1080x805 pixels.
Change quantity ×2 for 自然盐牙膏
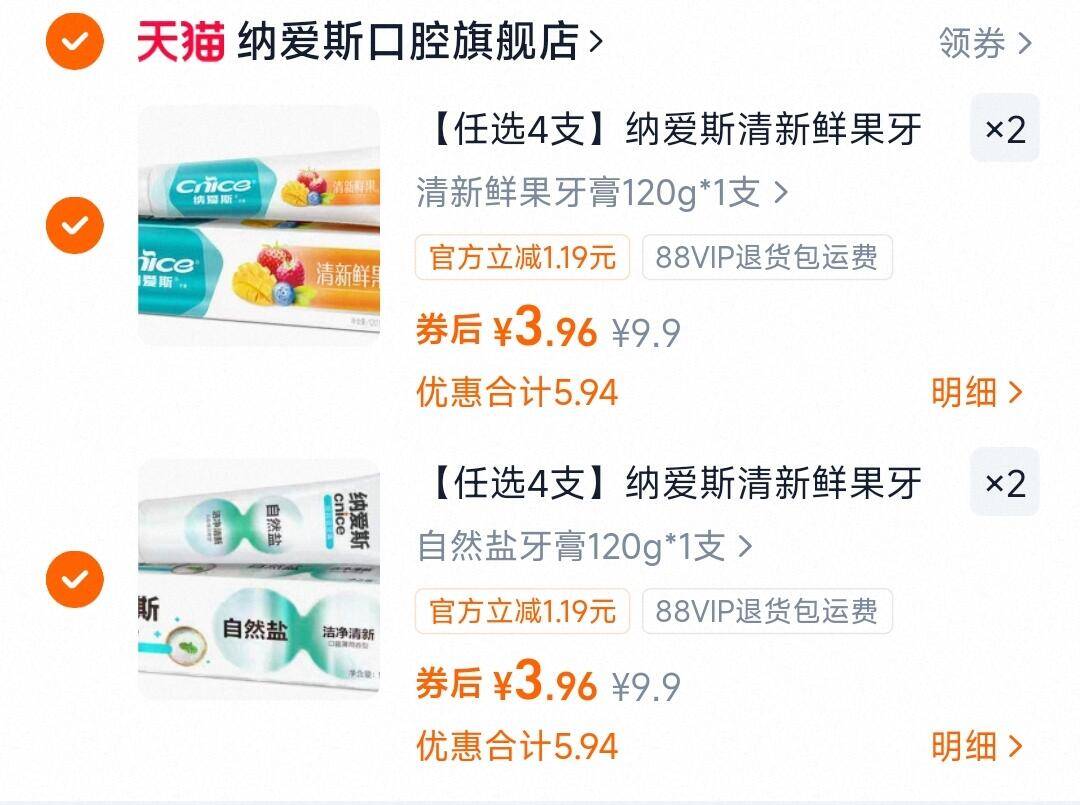tap(1004, 483)
